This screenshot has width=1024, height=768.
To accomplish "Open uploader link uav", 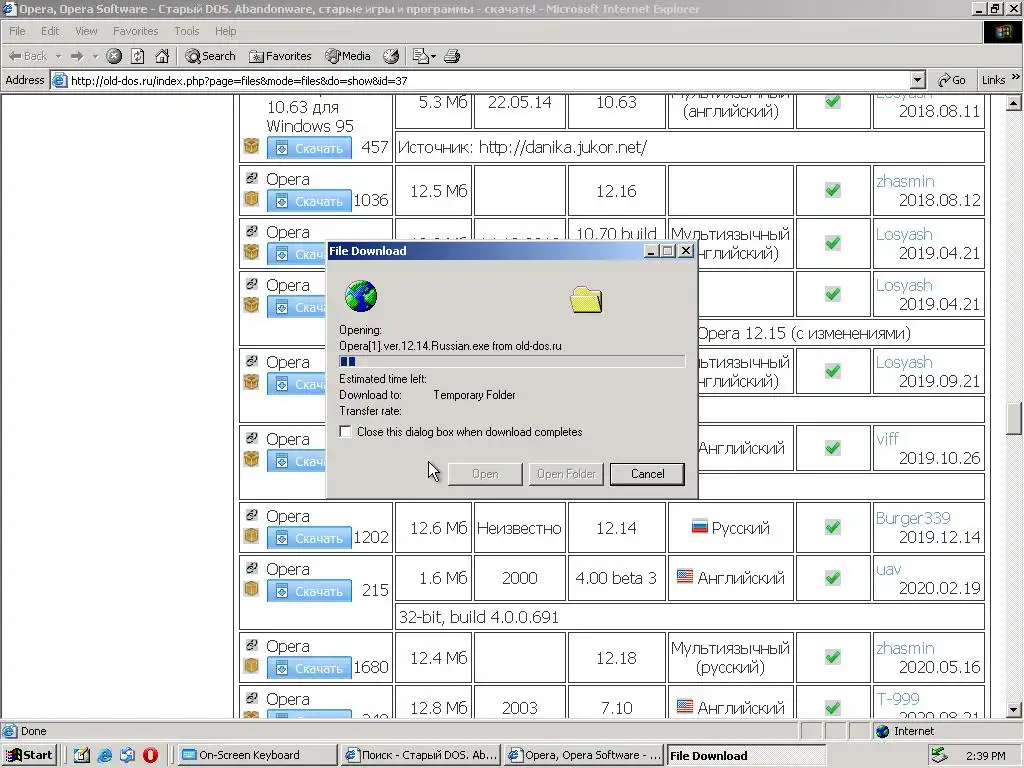I will click(x=888, y=569).
